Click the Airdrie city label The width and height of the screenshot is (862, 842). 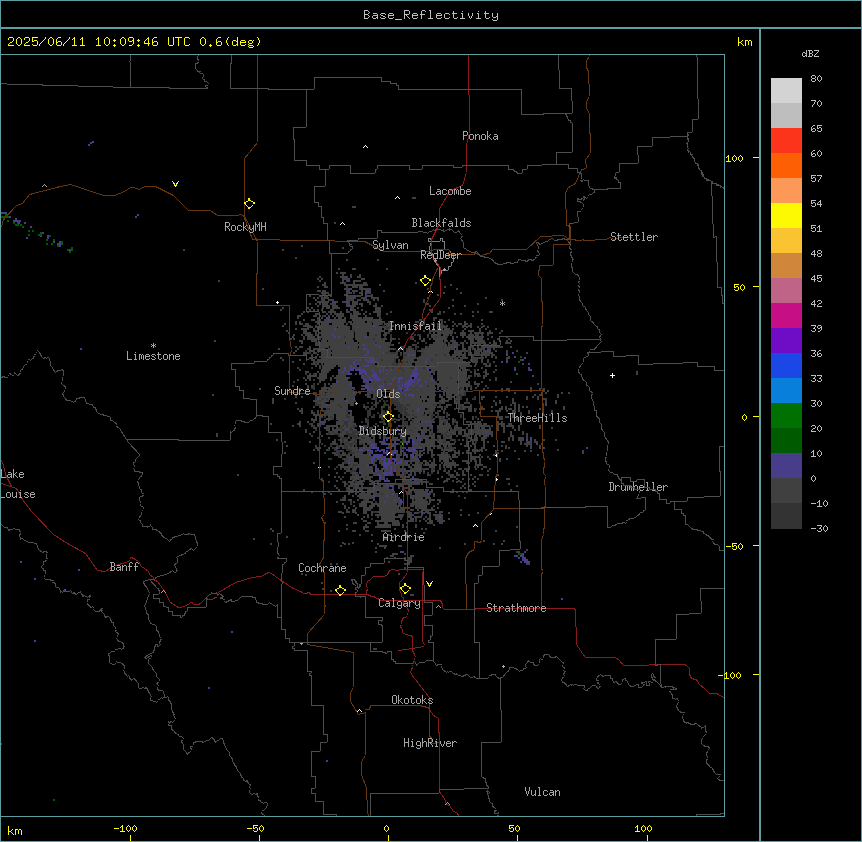(x=404, y=537)
